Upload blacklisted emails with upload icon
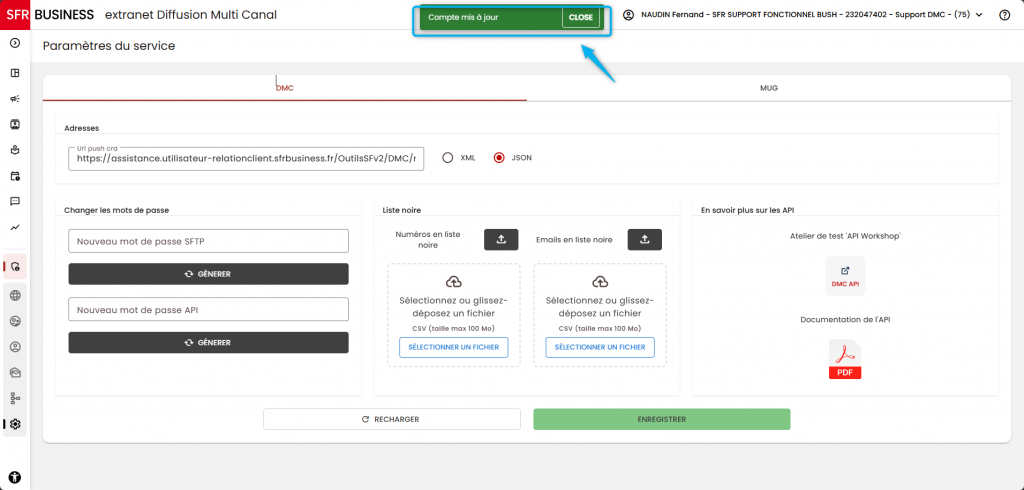 click(x=645, y=240)
